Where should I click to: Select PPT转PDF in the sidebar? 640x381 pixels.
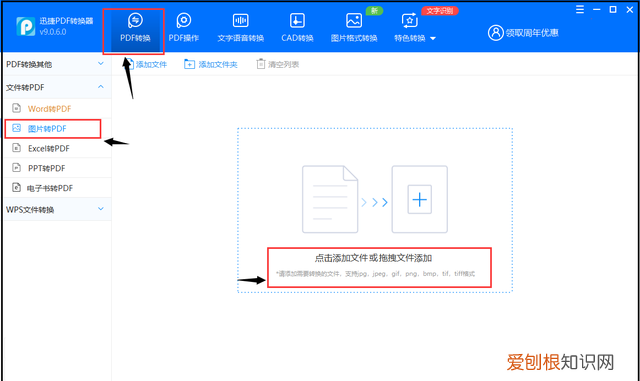coord(57,168)
